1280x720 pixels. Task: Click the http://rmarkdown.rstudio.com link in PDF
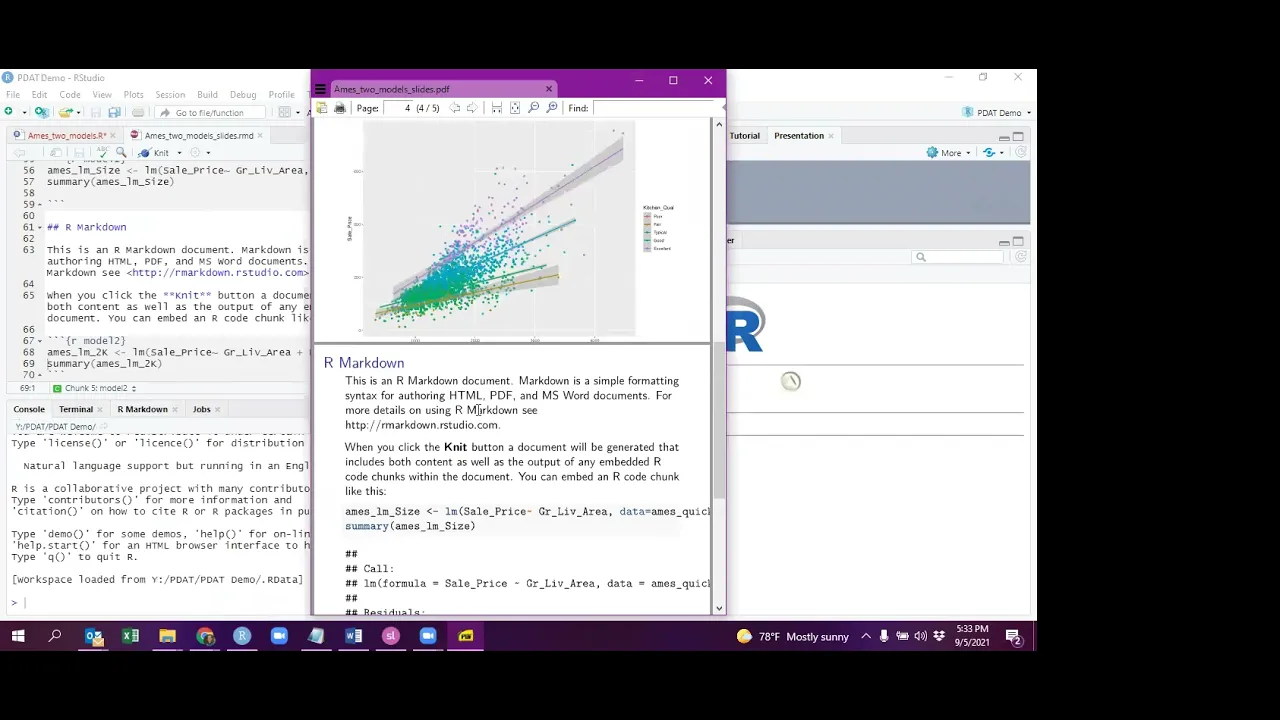(x=421, y=425)
